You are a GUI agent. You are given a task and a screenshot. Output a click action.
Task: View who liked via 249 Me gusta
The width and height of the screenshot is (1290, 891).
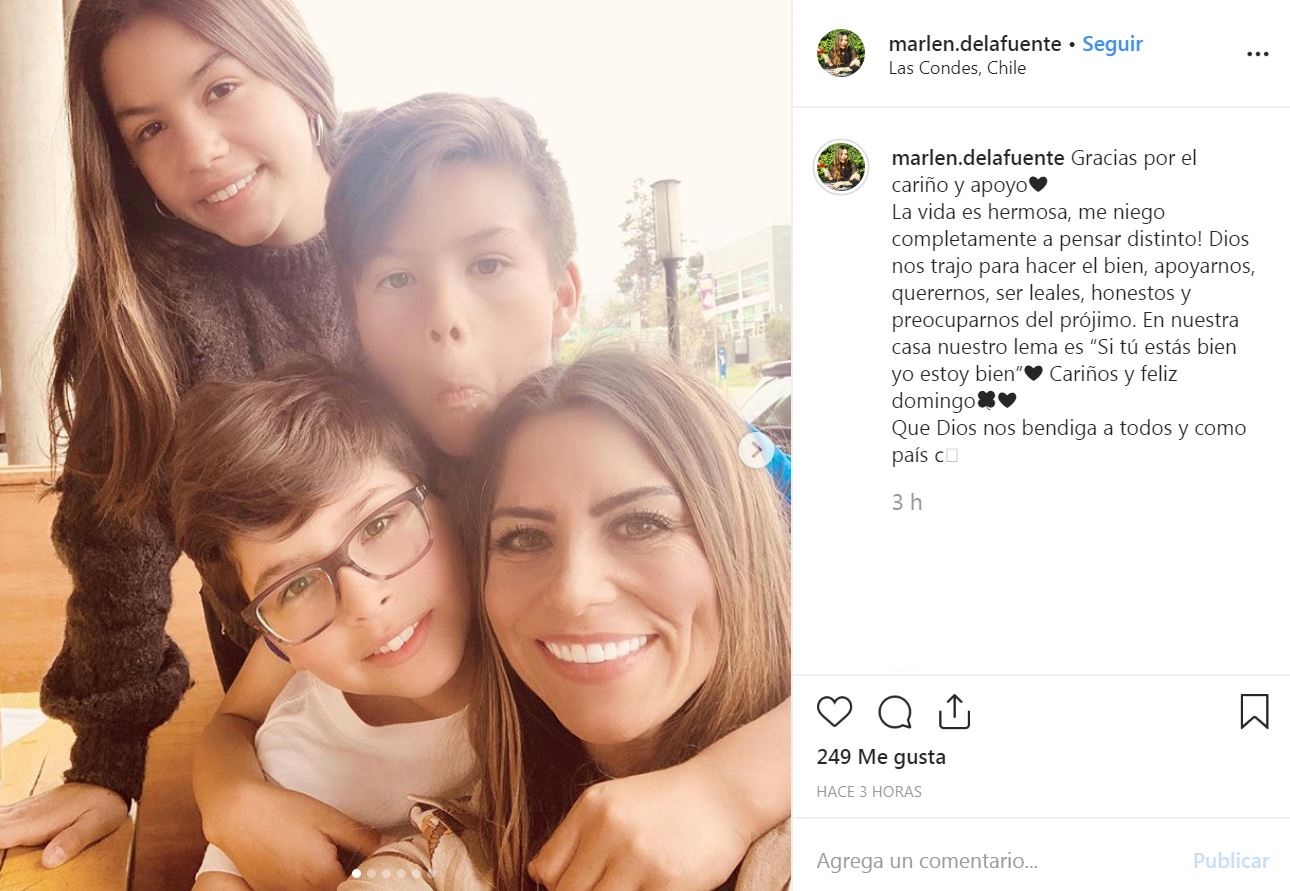(881, 757)
